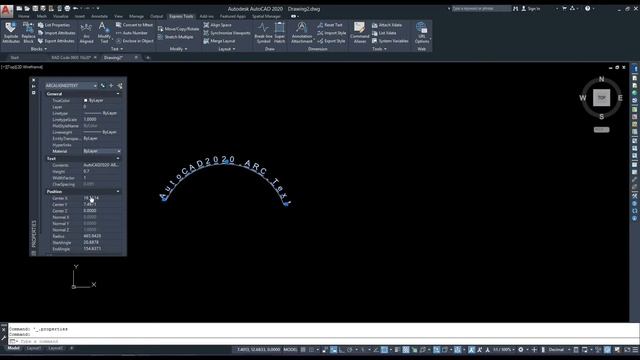Click the Help question mark icon
Screen dimensions: 640x360
(x=587, y=8)
